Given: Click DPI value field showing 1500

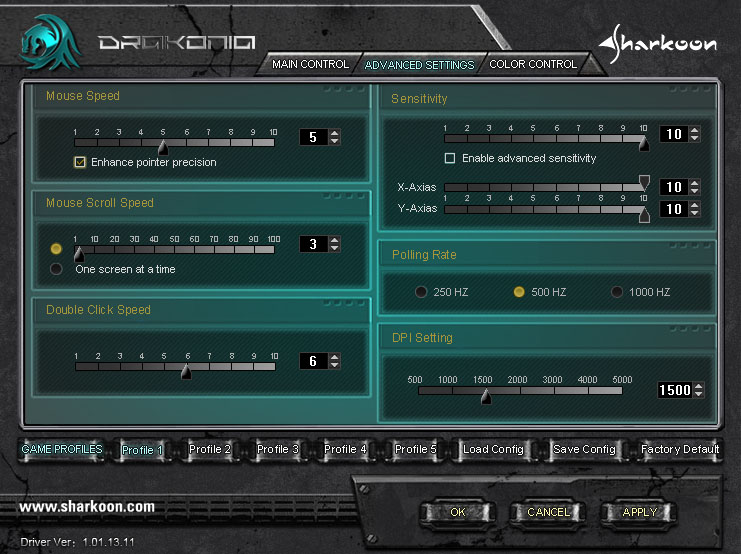Looking at the screenshot, I should [x=675, y=390].
